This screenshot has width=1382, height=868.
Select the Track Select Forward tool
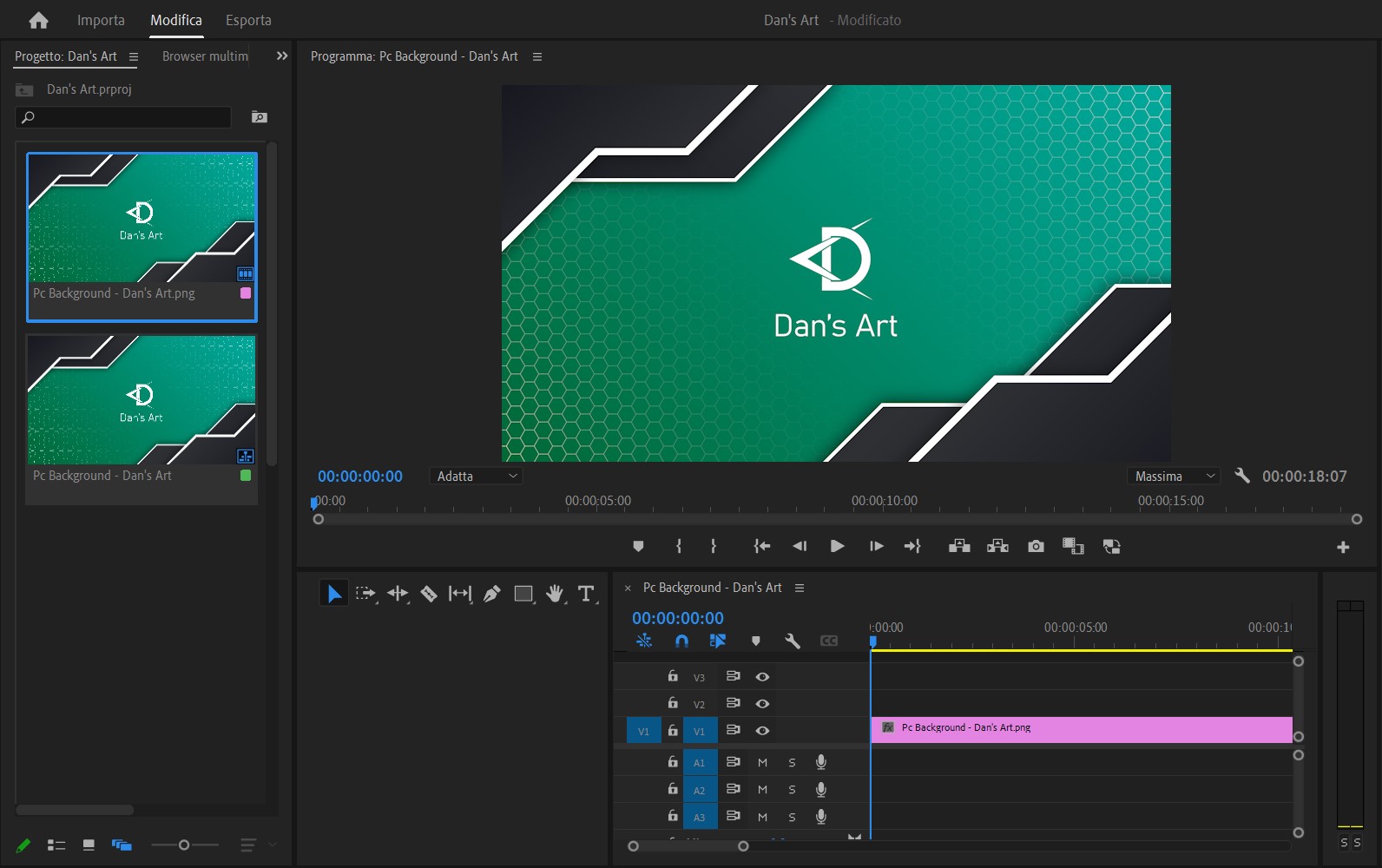click(x=365, y=594)
